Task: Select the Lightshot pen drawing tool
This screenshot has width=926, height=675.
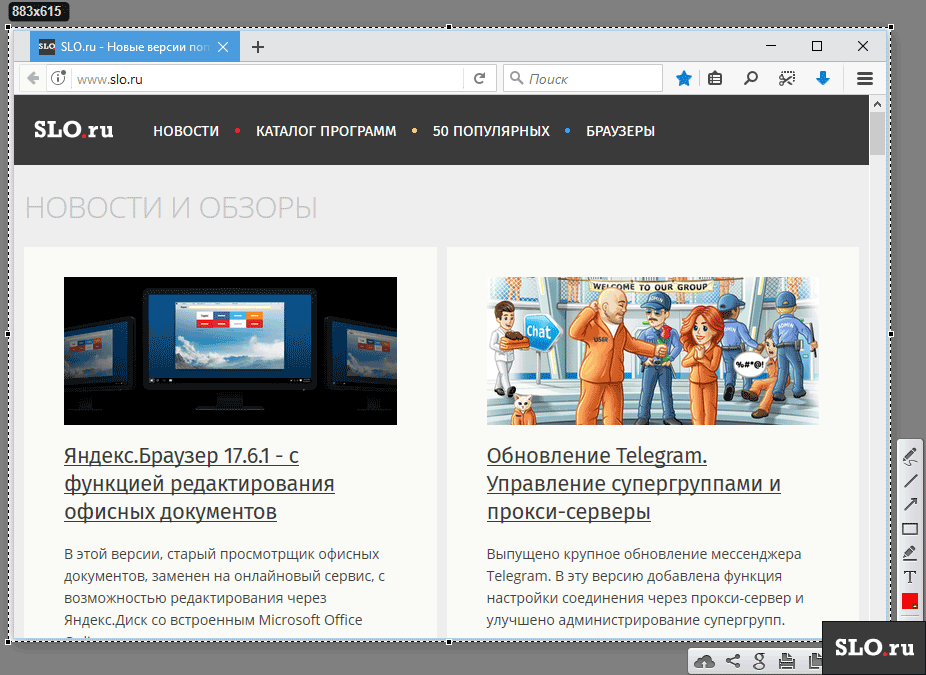Action: pyautogui.click(x=910, y=456)
